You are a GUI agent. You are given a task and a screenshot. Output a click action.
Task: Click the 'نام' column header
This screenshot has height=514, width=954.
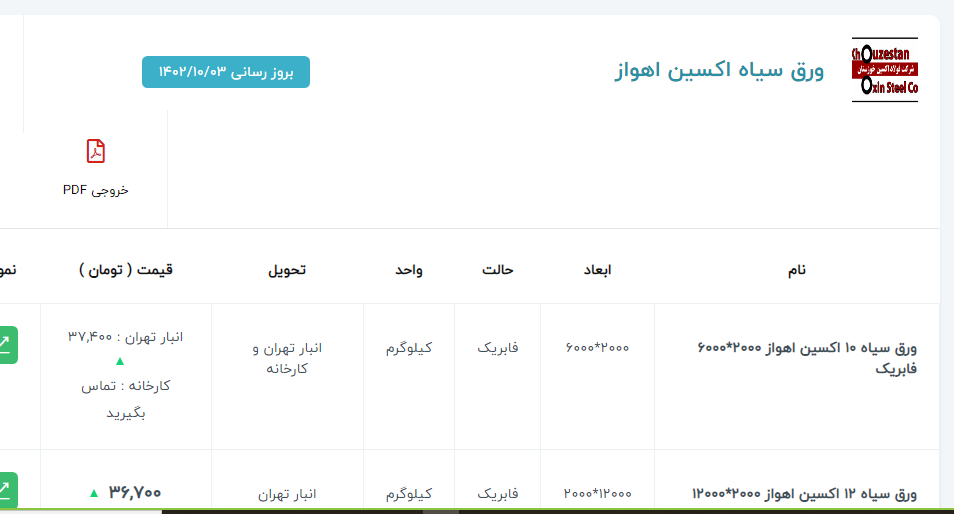pyautogui.click(x=796, y=270)
